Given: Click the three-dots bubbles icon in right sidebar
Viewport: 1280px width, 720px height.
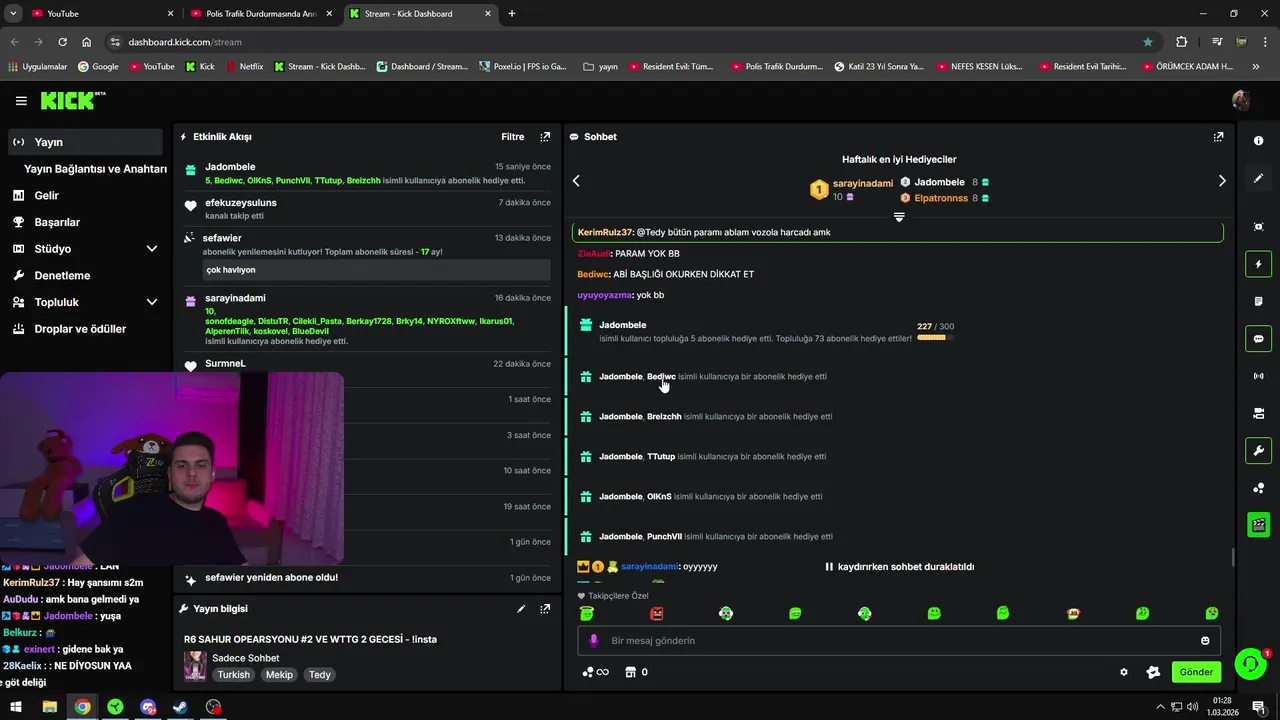Looking at the screenshot, I should click(x=1258, y=488).
